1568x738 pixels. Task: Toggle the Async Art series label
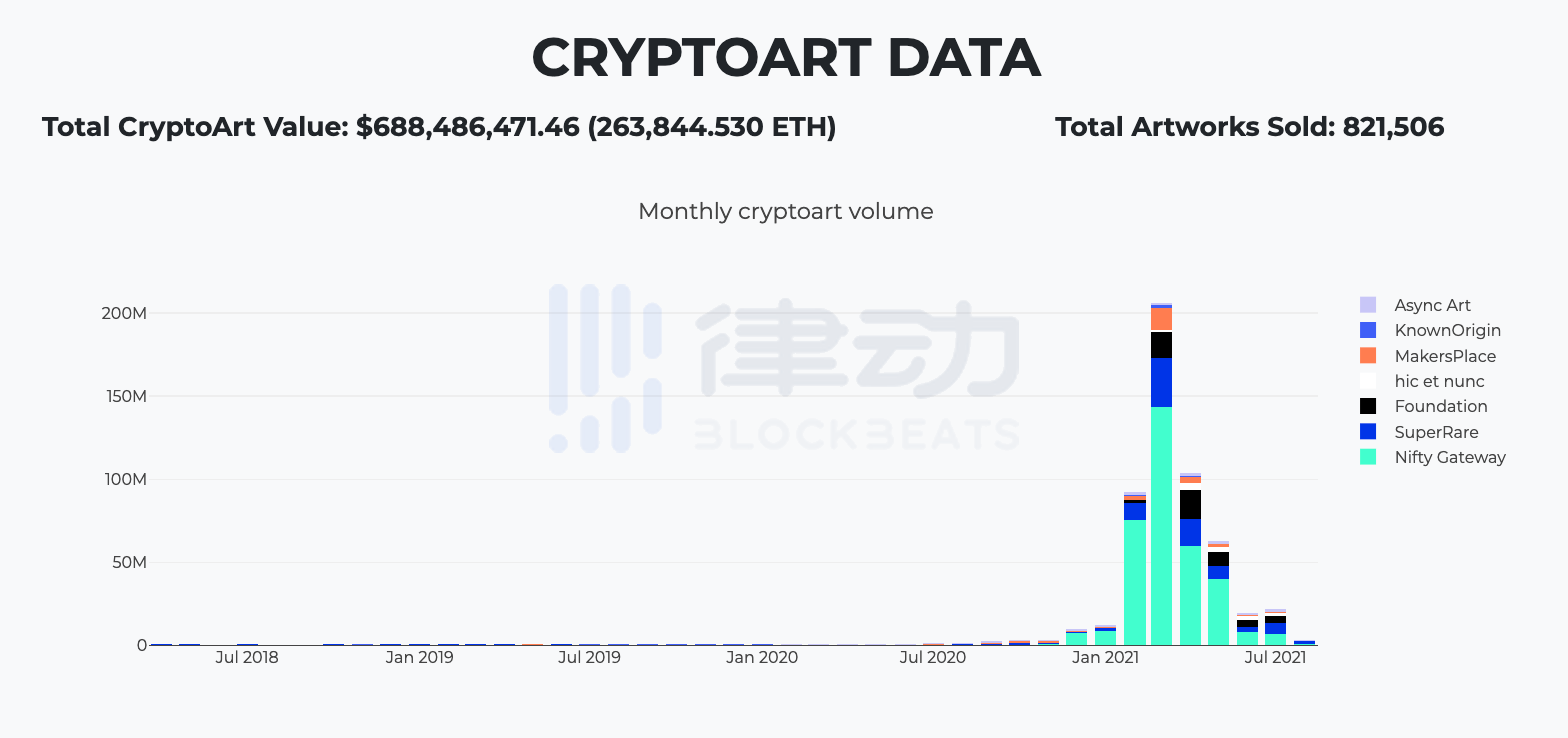click(1432, 305)
